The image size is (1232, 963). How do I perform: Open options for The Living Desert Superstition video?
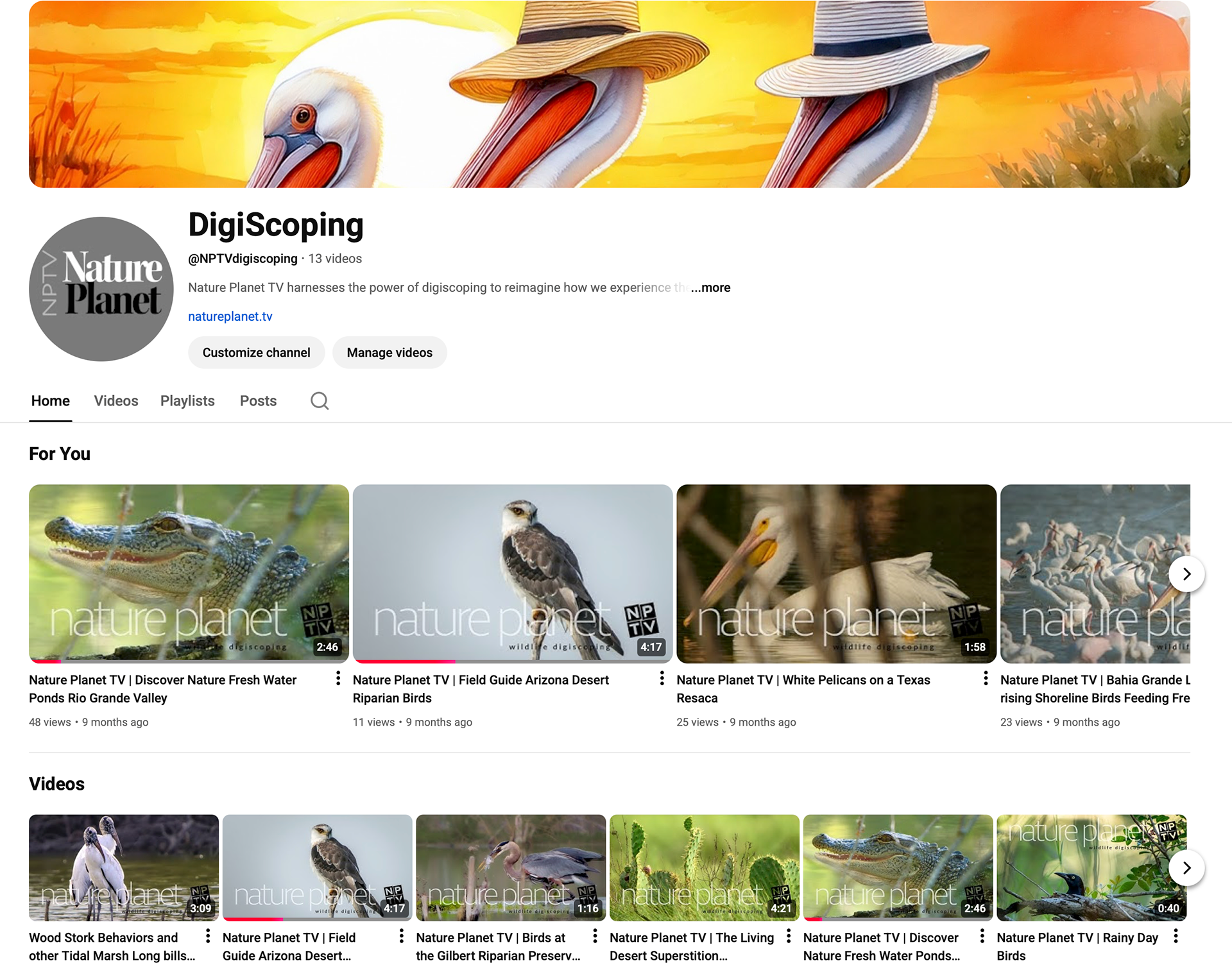coord(789,936)
